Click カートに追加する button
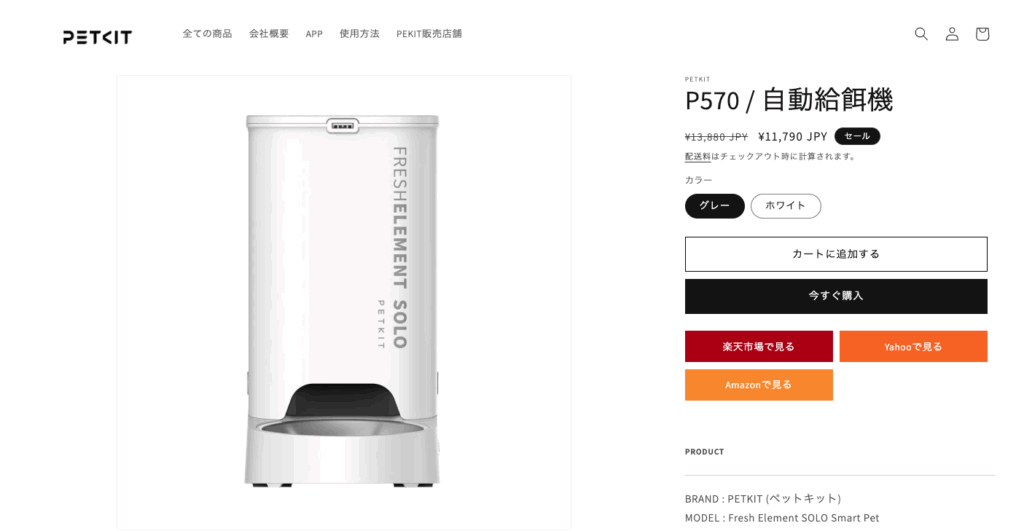The height and width of the screenshot is (531, 1024). 836,254
